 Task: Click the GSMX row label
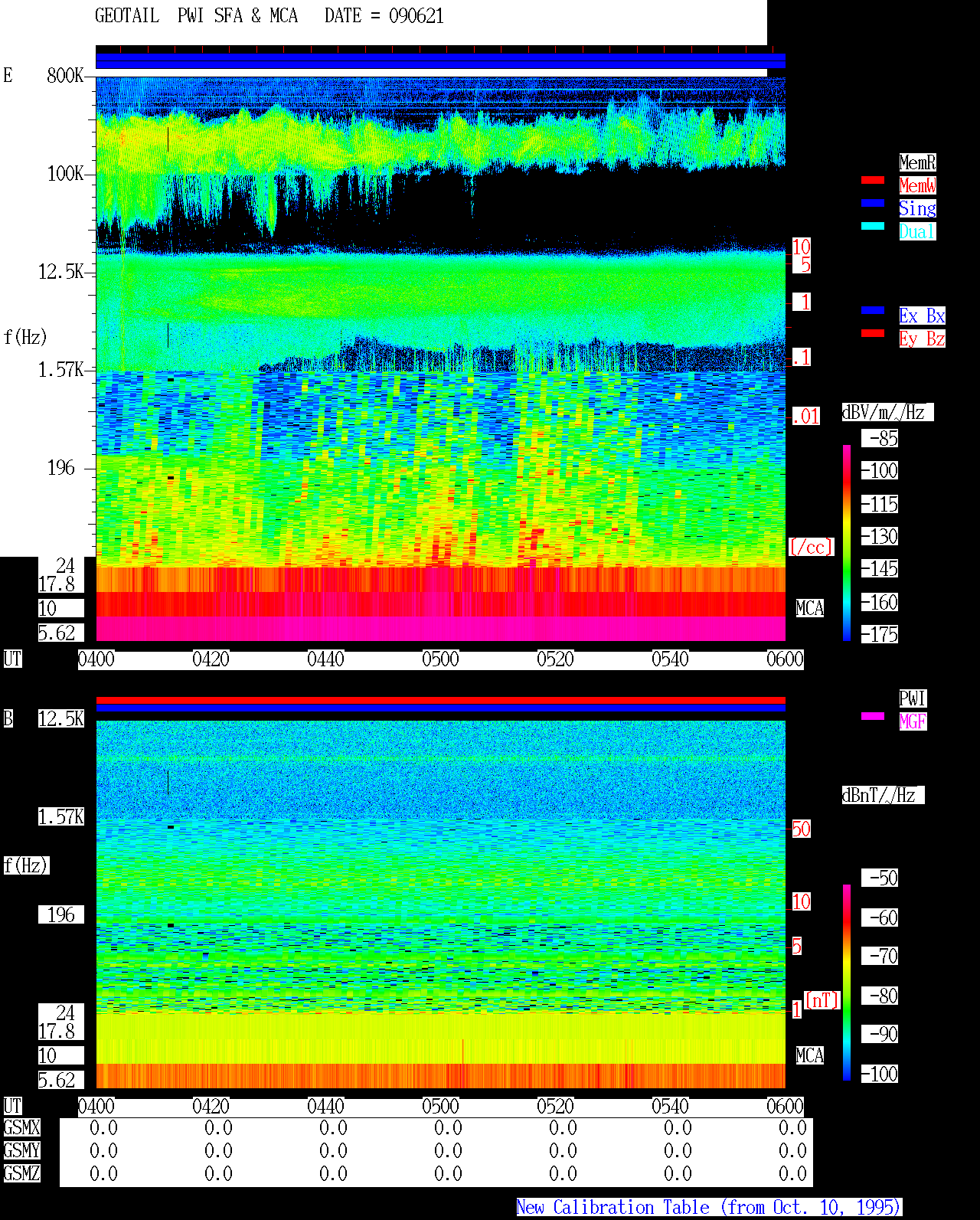coord(21,1128)
